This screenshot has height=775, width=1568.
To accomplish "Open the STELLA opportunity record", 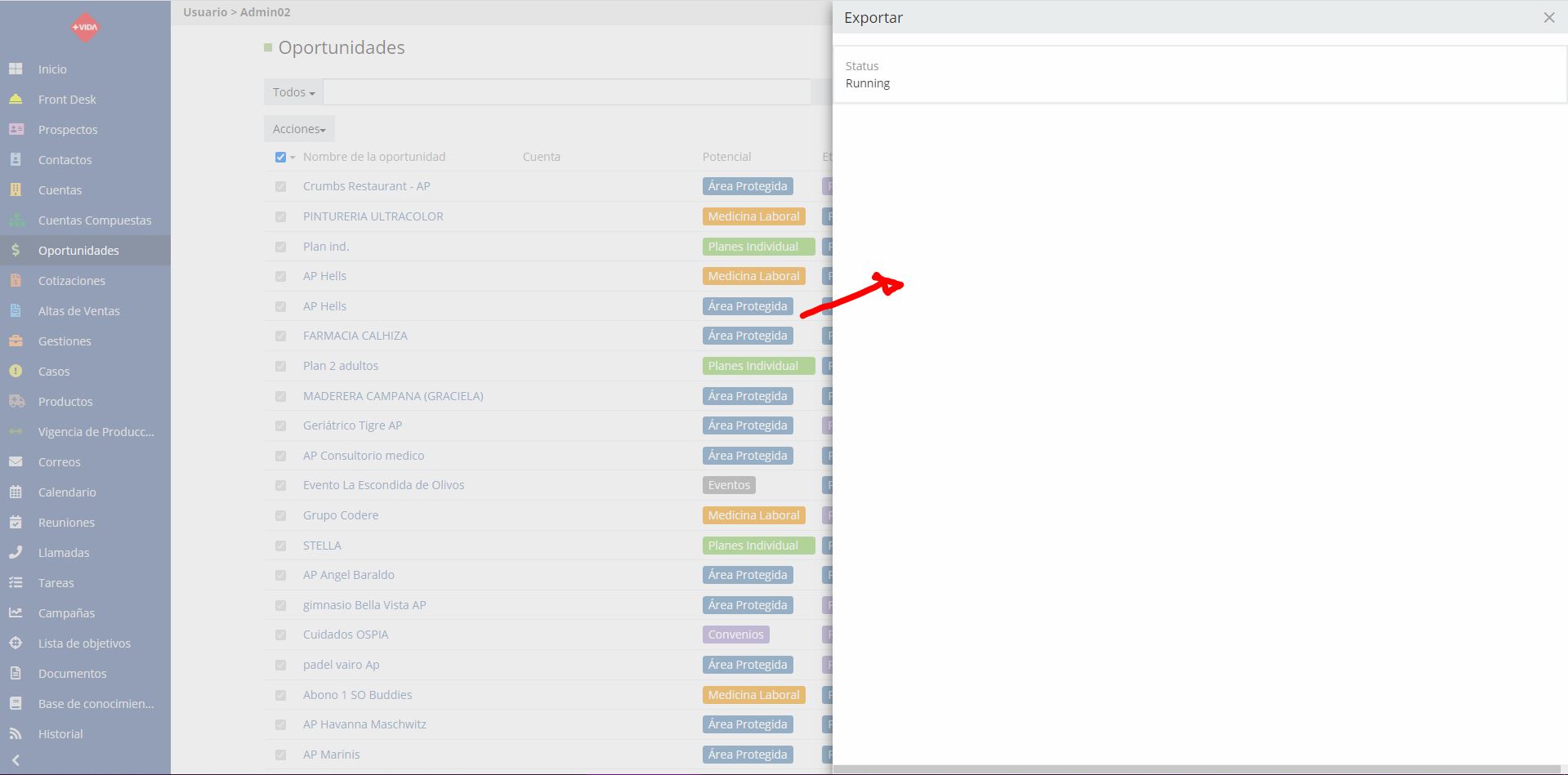I will click(322, 545).
